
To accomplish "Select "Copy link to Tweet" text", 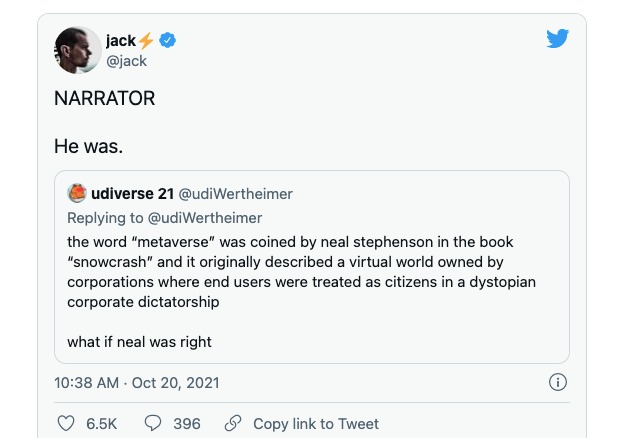I will 316,424.
